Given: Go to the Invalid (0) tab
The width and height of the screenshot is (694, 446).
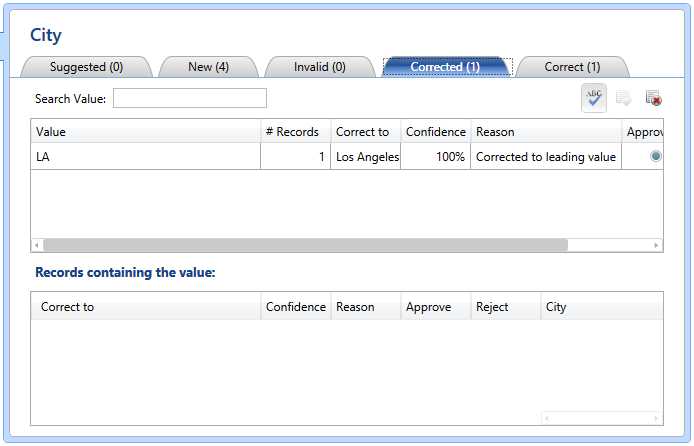Looking at the screenshot, I should pos(319,67).
